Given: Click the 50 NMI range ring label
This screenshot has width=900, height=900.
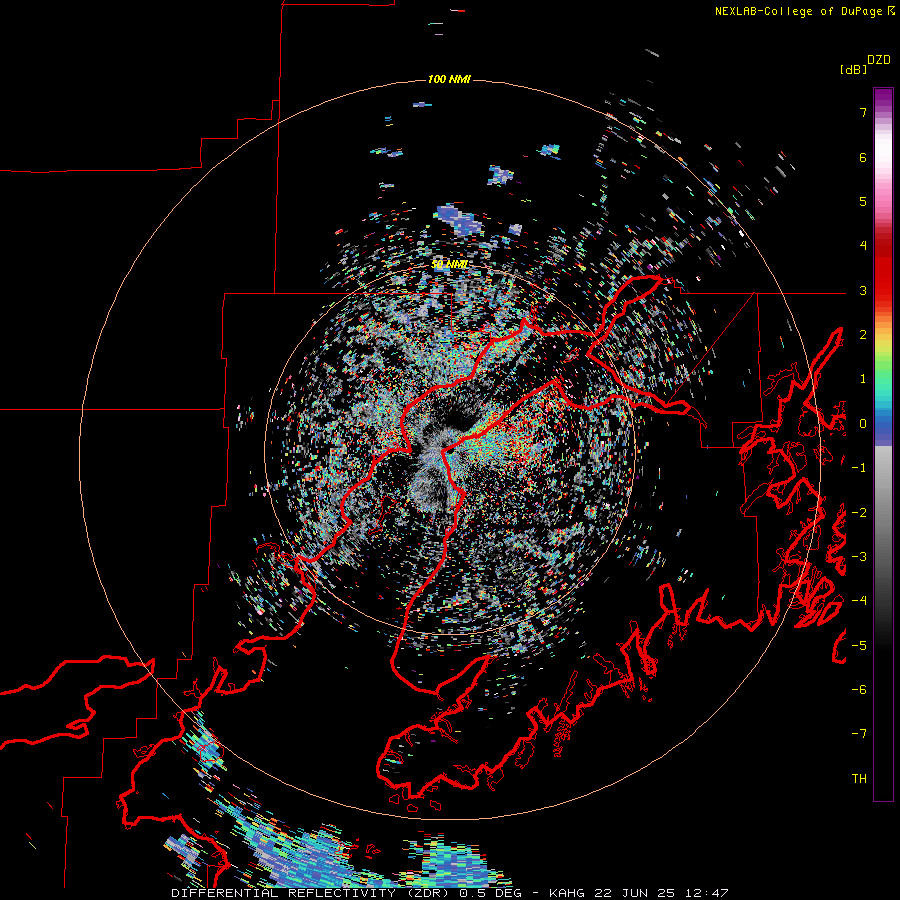Looking at the screenshot, I should tap(449, 264).
